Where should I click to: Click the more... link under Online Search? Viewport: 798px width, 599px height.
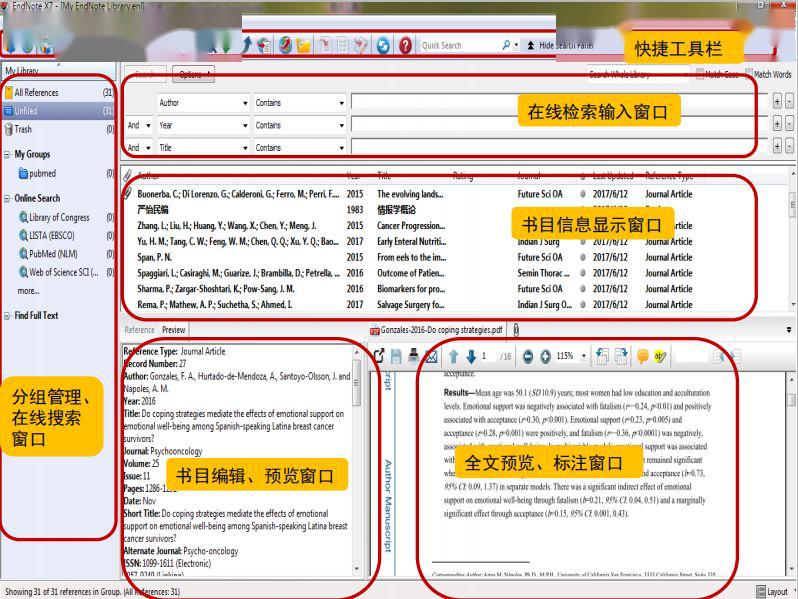pyautogui.click(x=28, y=291)
